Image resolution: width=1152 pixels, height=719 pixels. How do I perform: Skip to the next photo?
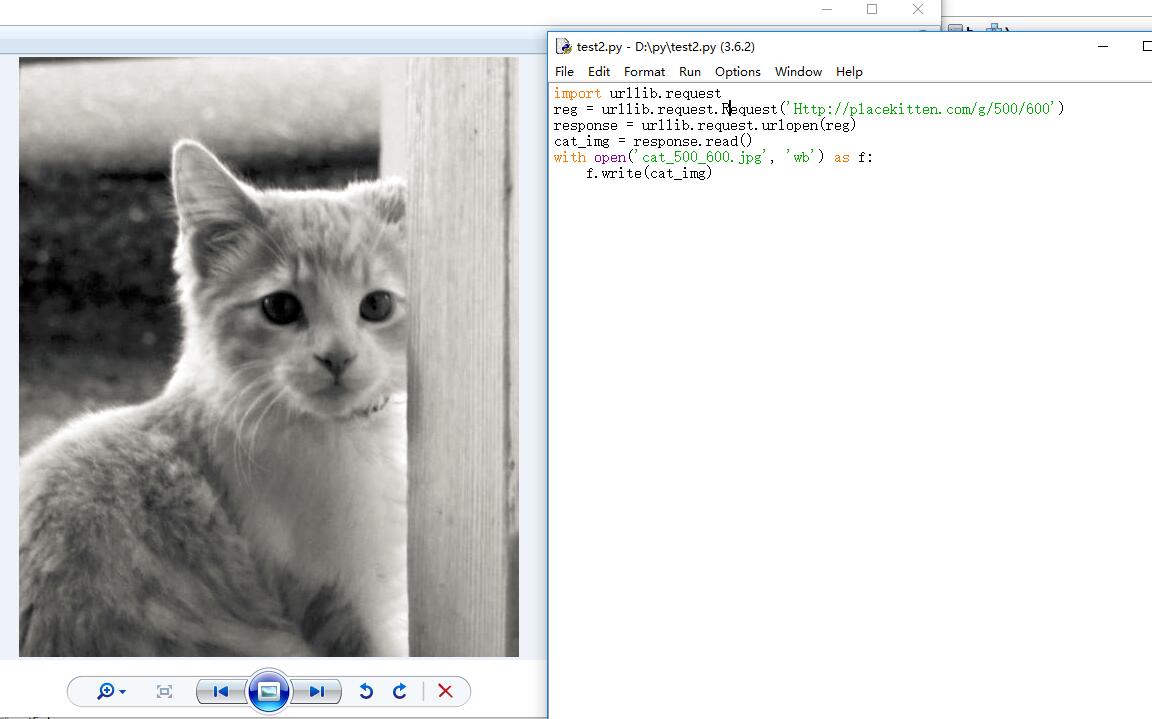(316, 691)
